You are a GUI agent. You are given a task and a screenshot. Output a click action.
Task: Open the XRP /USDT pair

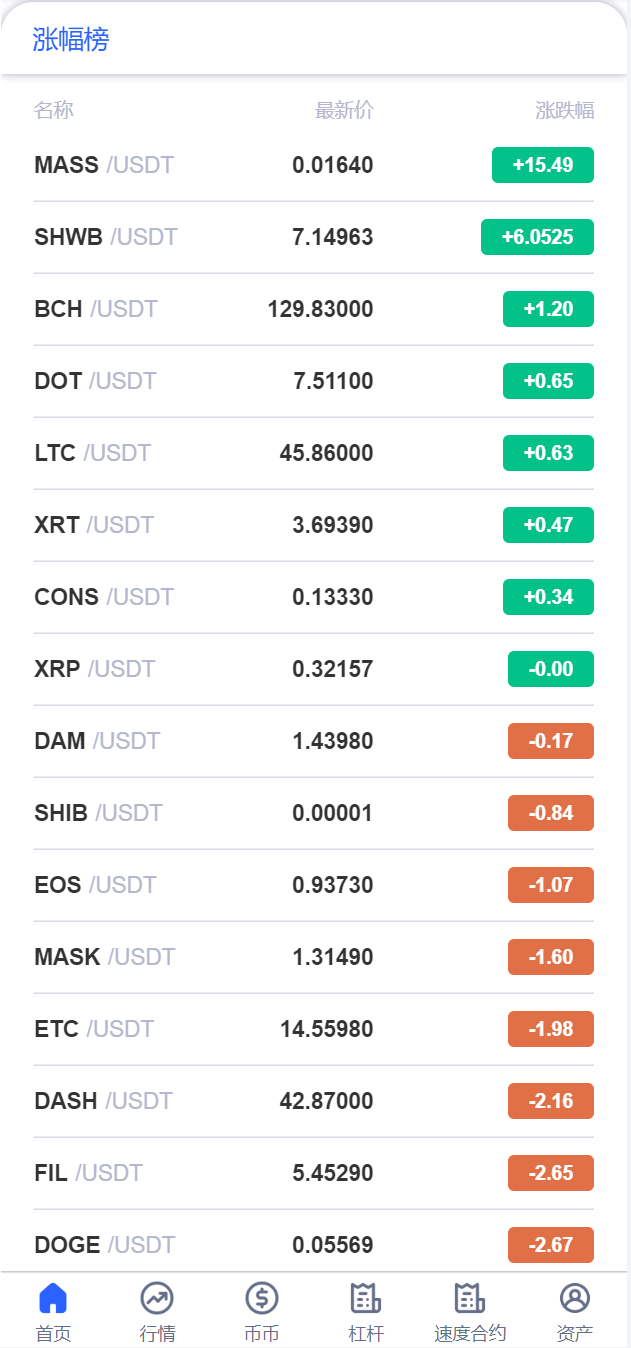pos(95,669)
